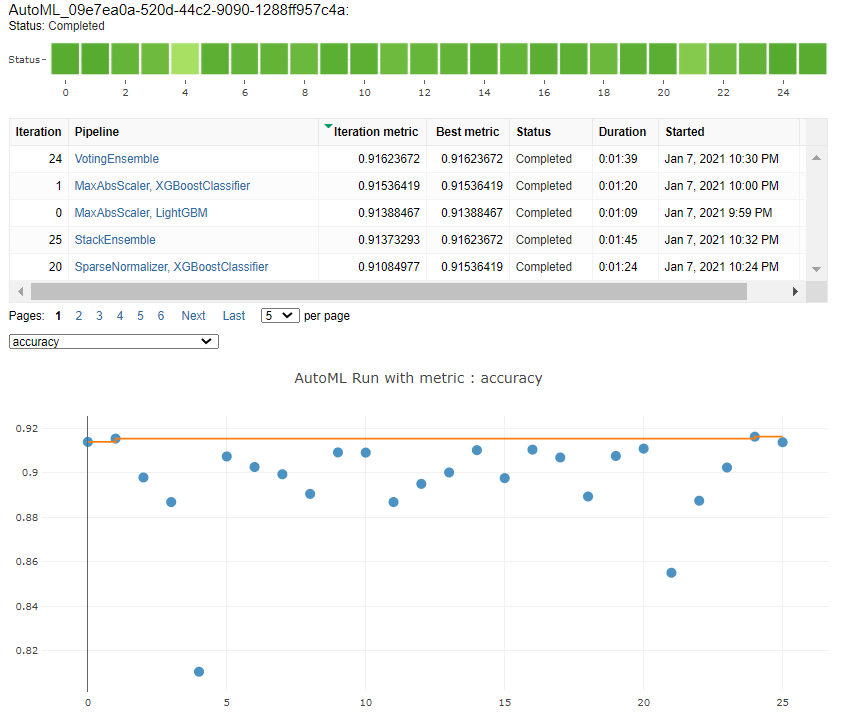Click the chart data point at iteration 18

click(x=588, y=496)
